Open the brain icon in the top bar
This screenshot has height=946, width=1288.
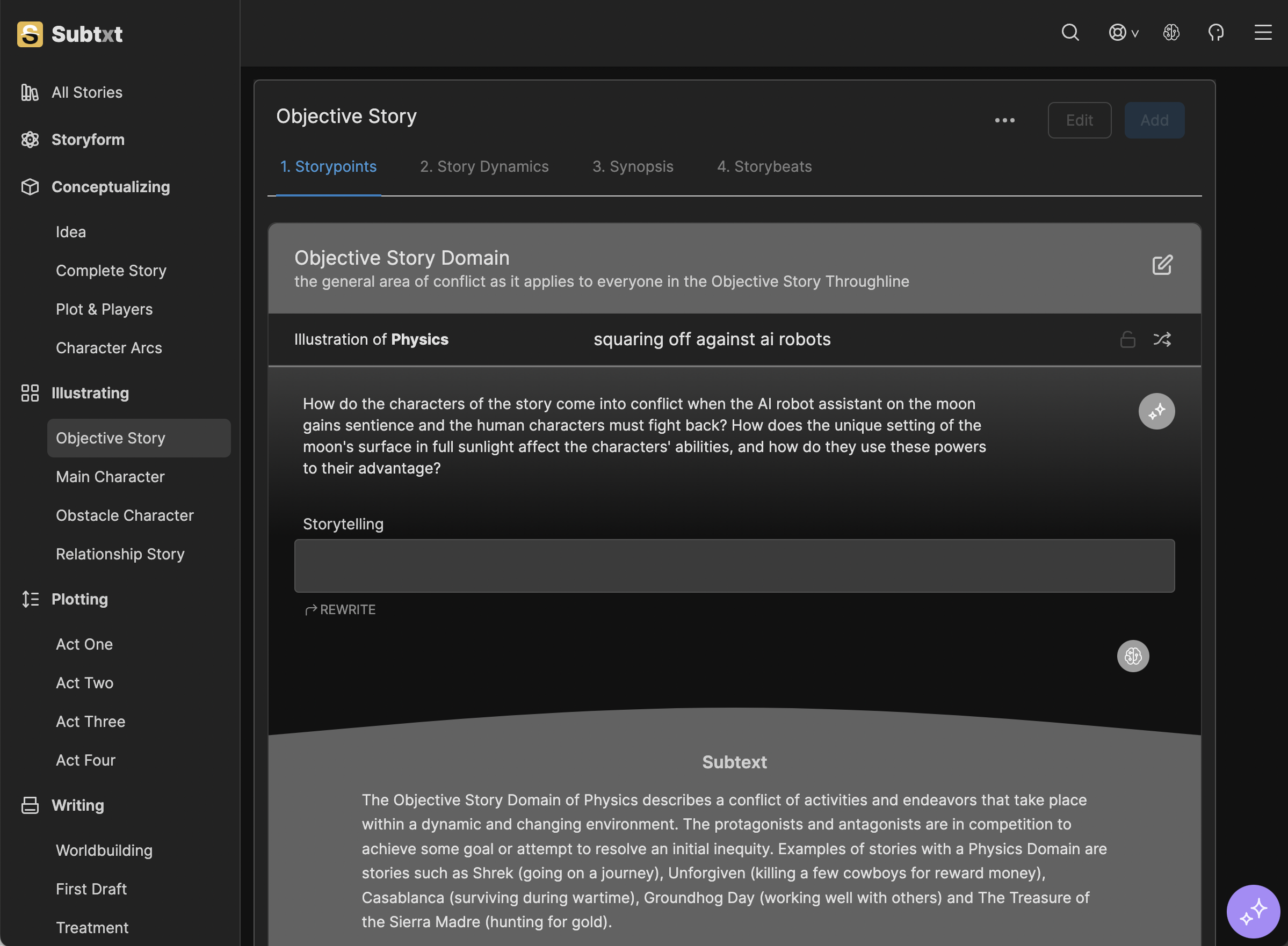(1171, 33)
